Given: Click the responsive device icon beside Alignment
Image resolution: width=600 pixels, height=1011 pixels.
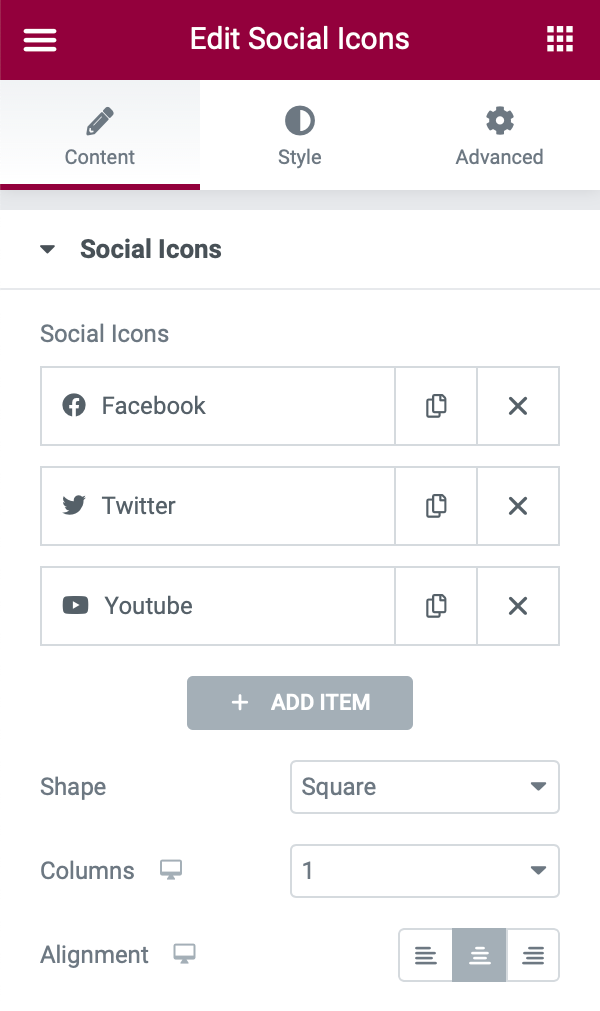Looking at the screenshot, I should click(184, 955).
